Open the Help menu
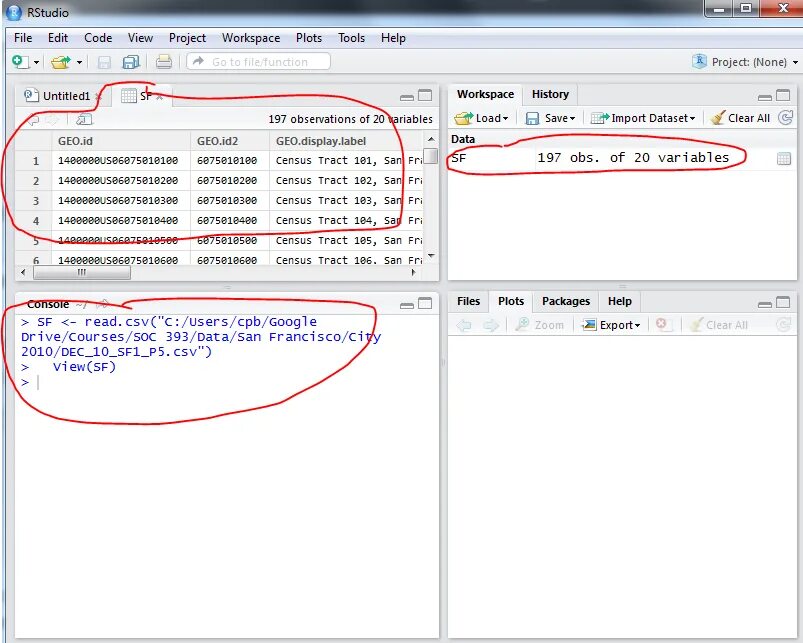Screen dimensions: 803x643 [x=393, y=38]
